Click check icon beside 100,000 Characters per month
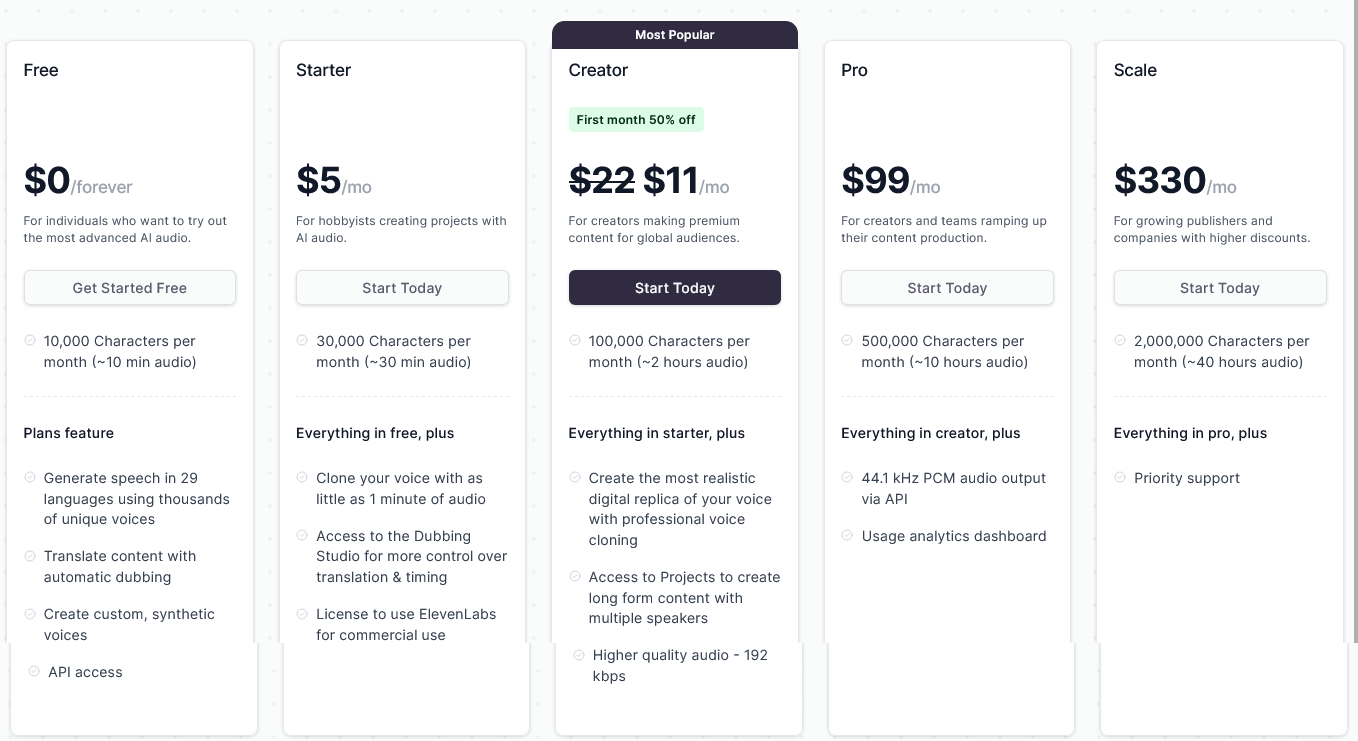 click(575, 341)
